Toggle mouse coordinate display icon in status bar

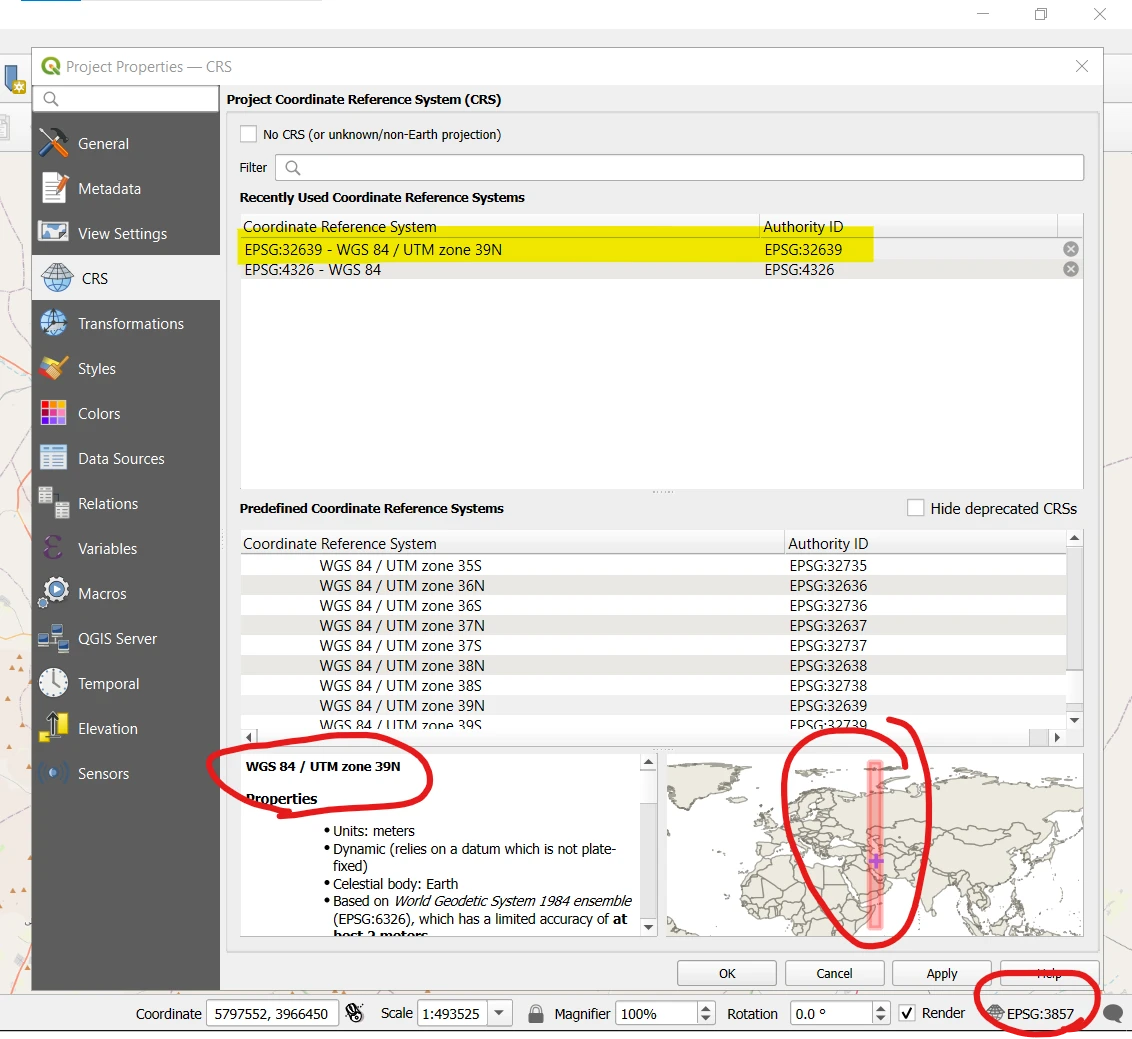click(x=354, y=1013)
